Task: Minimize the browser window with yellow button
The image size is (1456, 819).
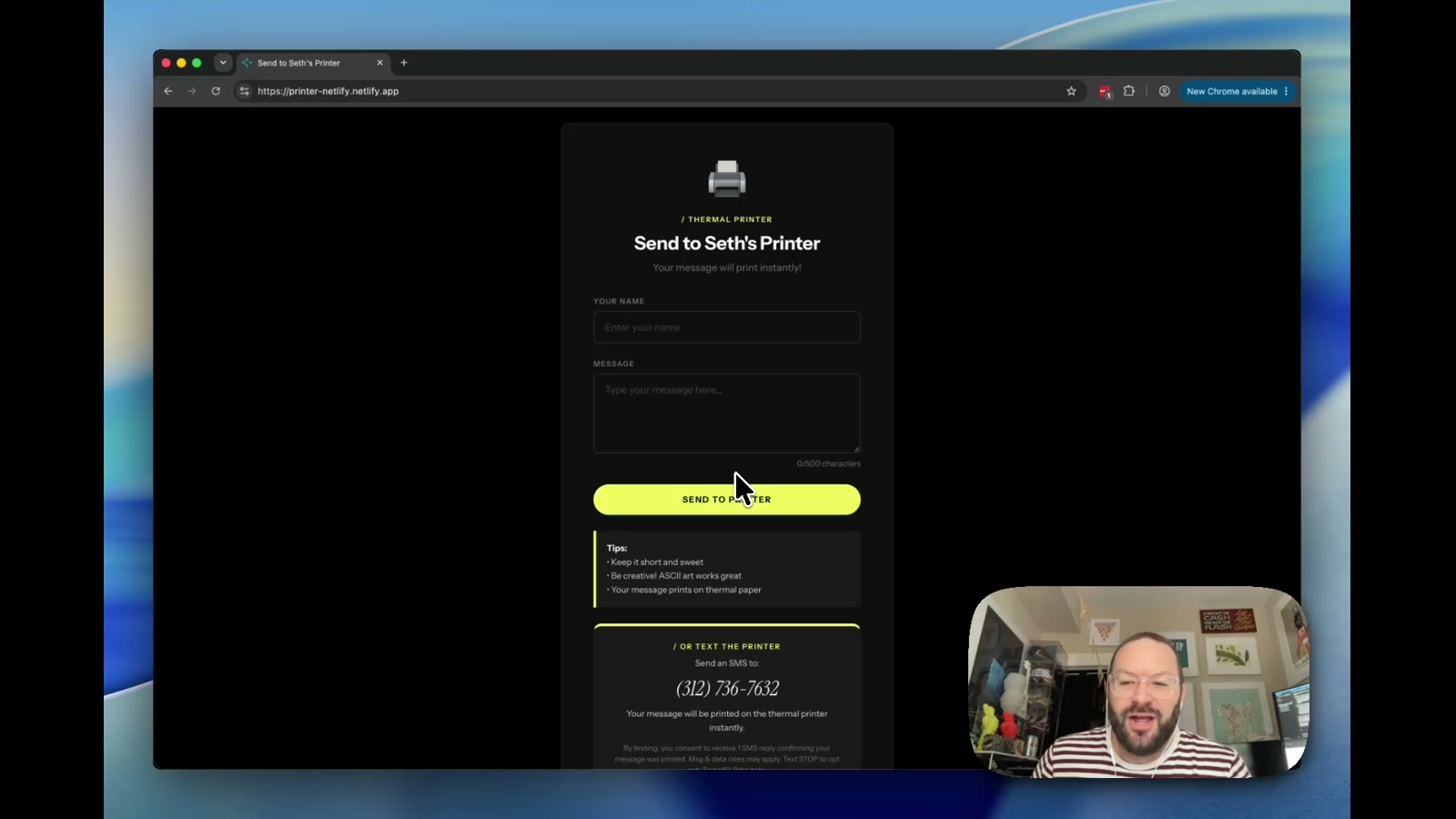Action: click(x=181, y=63)
